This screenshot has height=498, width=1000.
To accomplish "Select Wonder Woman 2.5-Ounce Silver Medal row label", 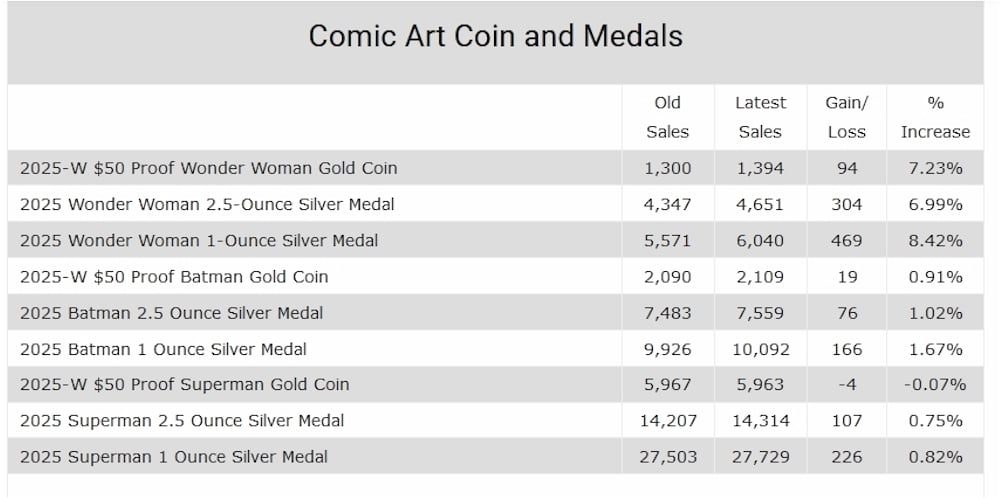I will point(207,204).
